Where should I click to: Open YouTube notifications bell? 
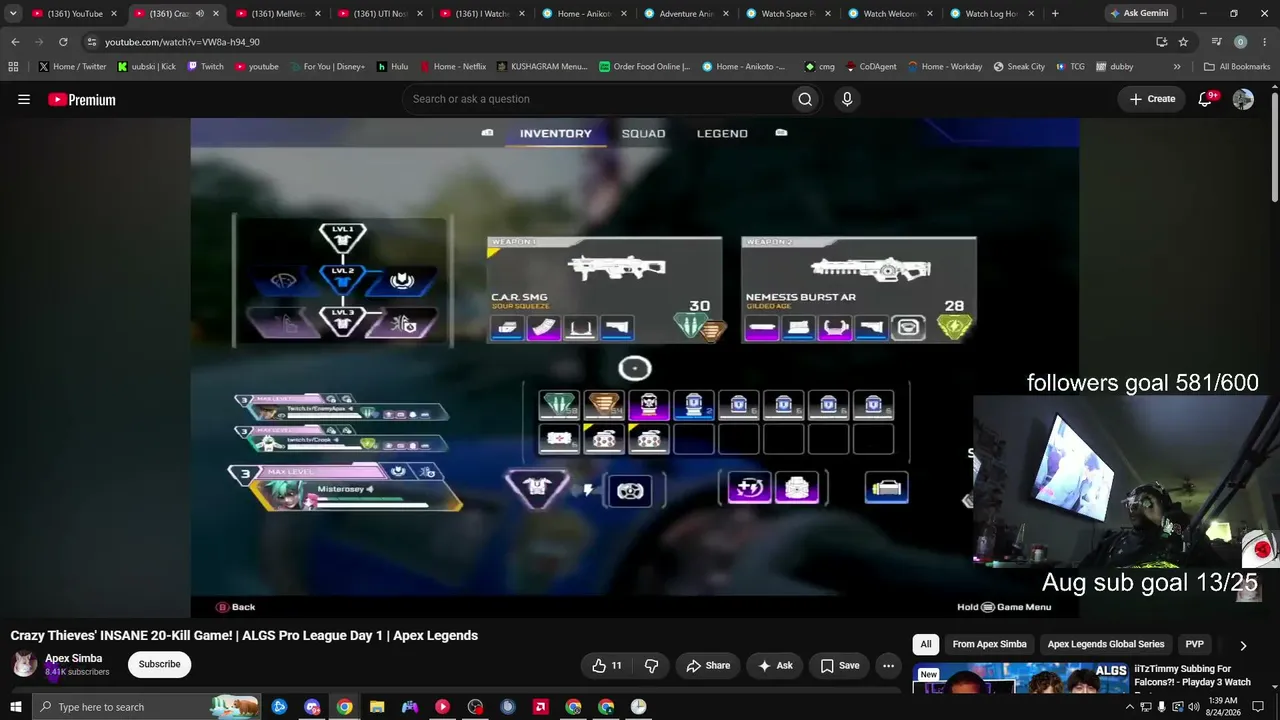tap(1206, 99)
